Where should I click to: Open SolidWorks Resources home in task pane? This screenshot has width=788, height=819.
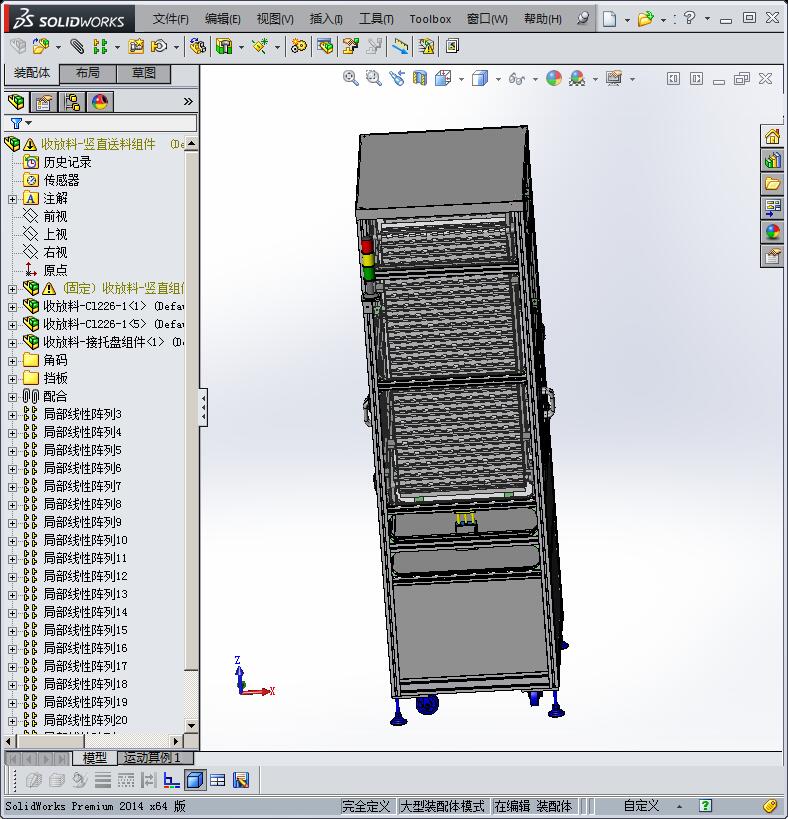(772, 137)
